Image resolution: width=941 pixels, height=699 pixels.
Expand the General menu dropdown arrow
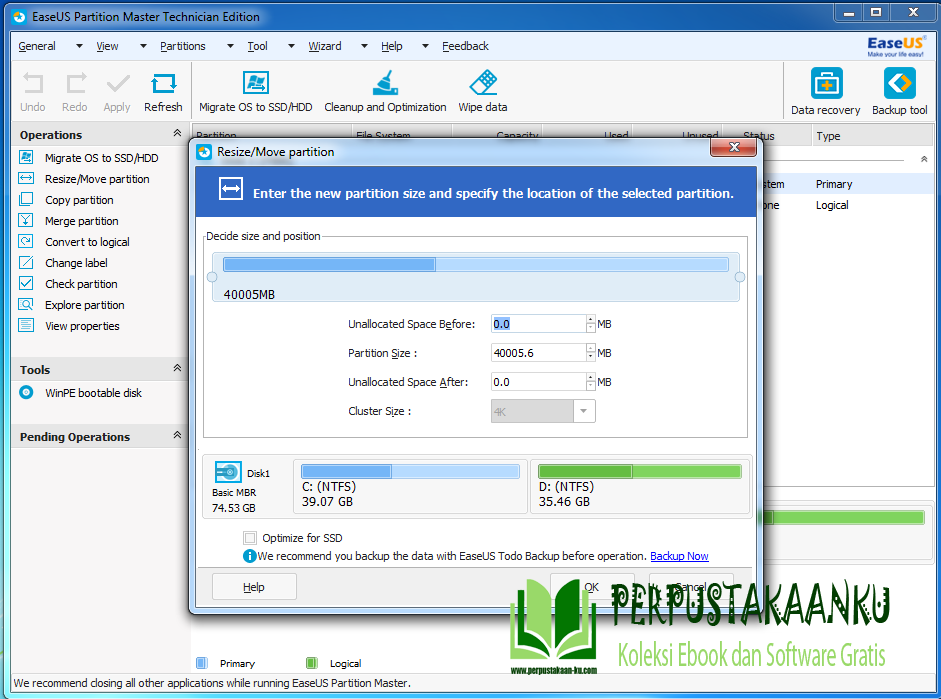coord(79,46)
